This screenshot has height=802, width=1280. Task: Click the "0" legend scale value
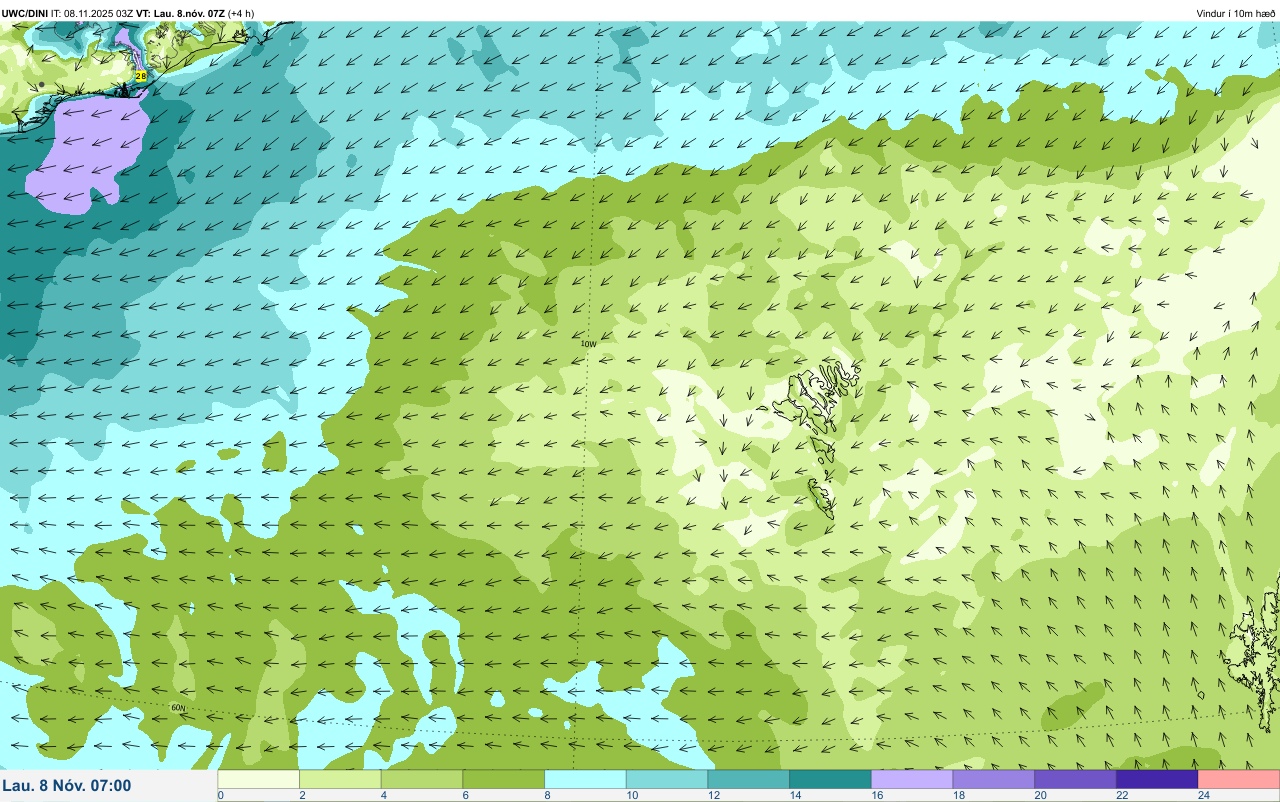[221, 795]
